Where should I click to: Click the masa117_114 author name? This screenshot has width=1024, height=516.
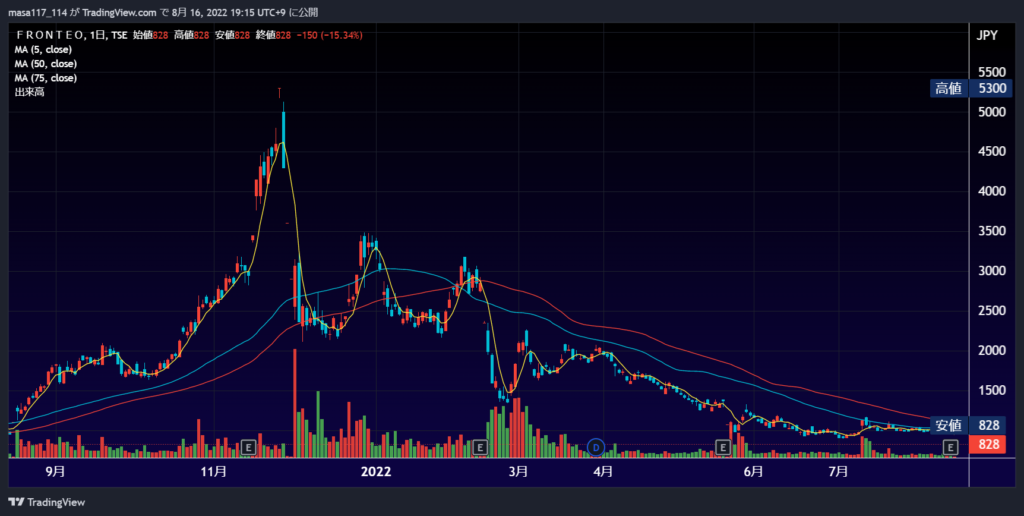click(x=37, y=12)
